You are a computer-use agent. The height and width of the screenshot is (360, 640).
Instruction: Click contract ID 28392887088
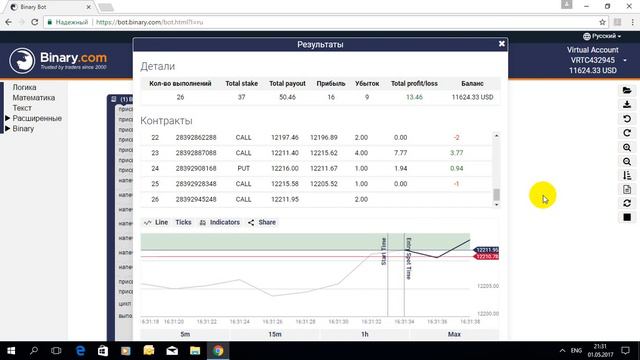(x=196, y=153)
